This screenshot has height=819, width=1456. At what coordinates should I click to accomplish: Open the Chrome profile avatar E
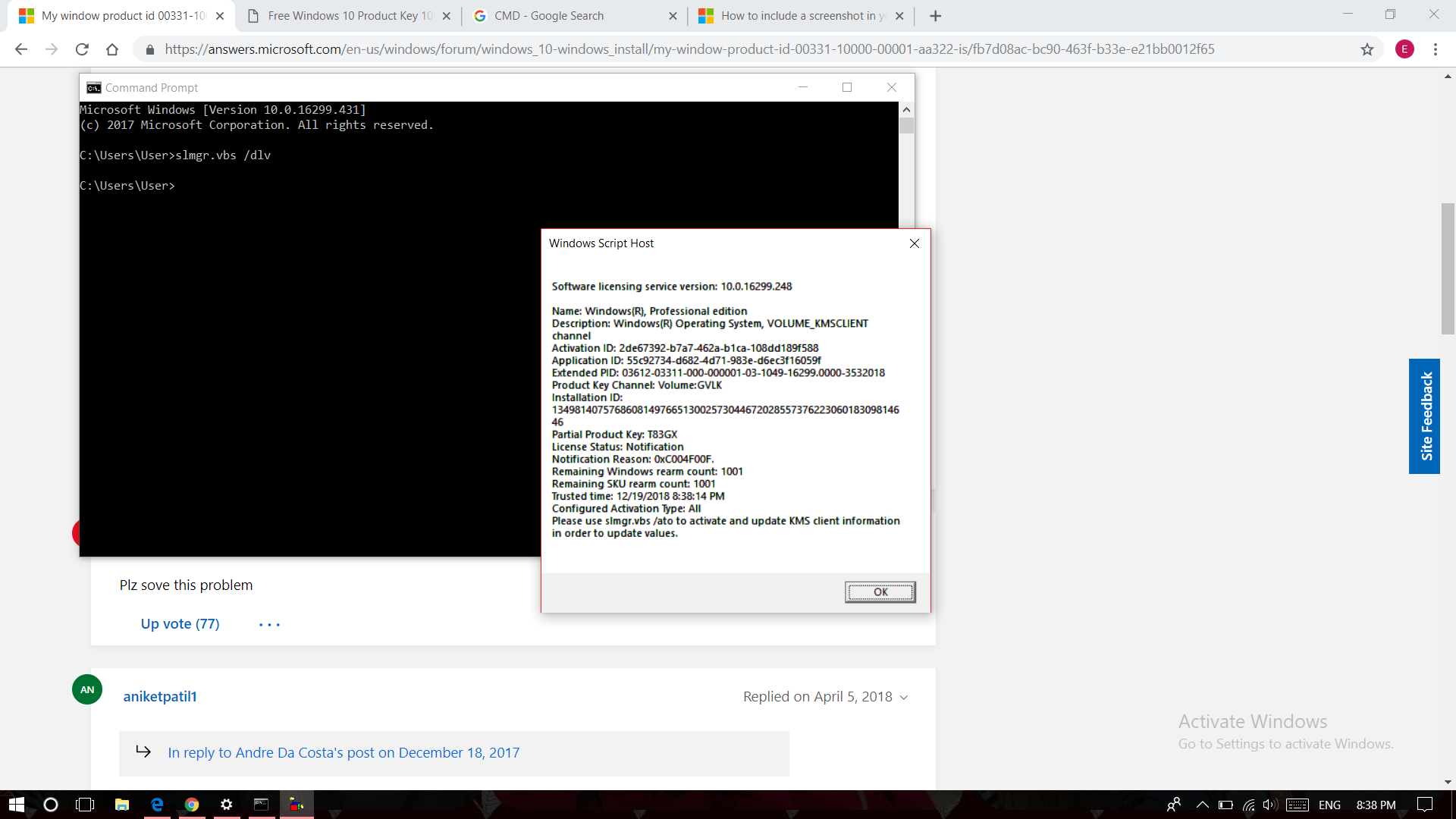[x=1404, y=49]
